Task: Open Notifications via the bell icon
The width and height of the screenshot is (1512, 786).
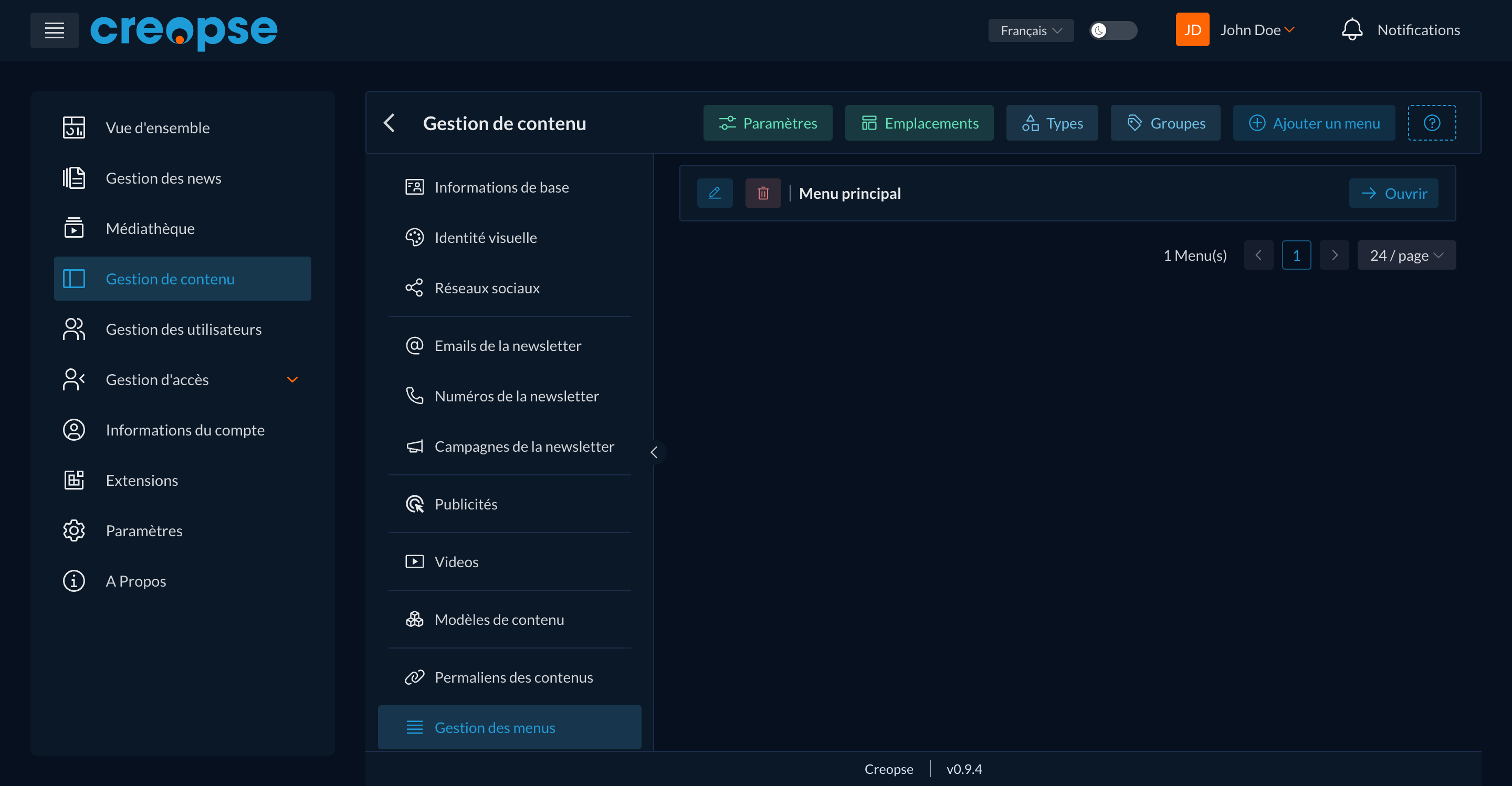Action: click(x=1352, y=29)
